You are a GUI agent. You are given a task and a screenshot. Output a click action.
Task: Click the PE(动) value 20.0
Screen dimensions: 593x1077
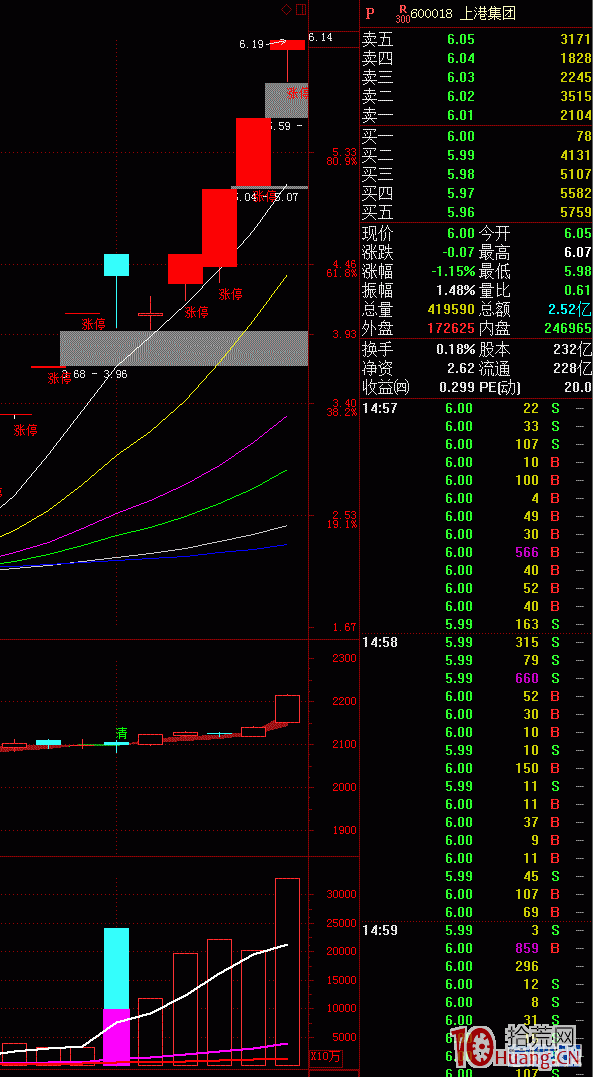pyautogui.click(x=577, y=387)
